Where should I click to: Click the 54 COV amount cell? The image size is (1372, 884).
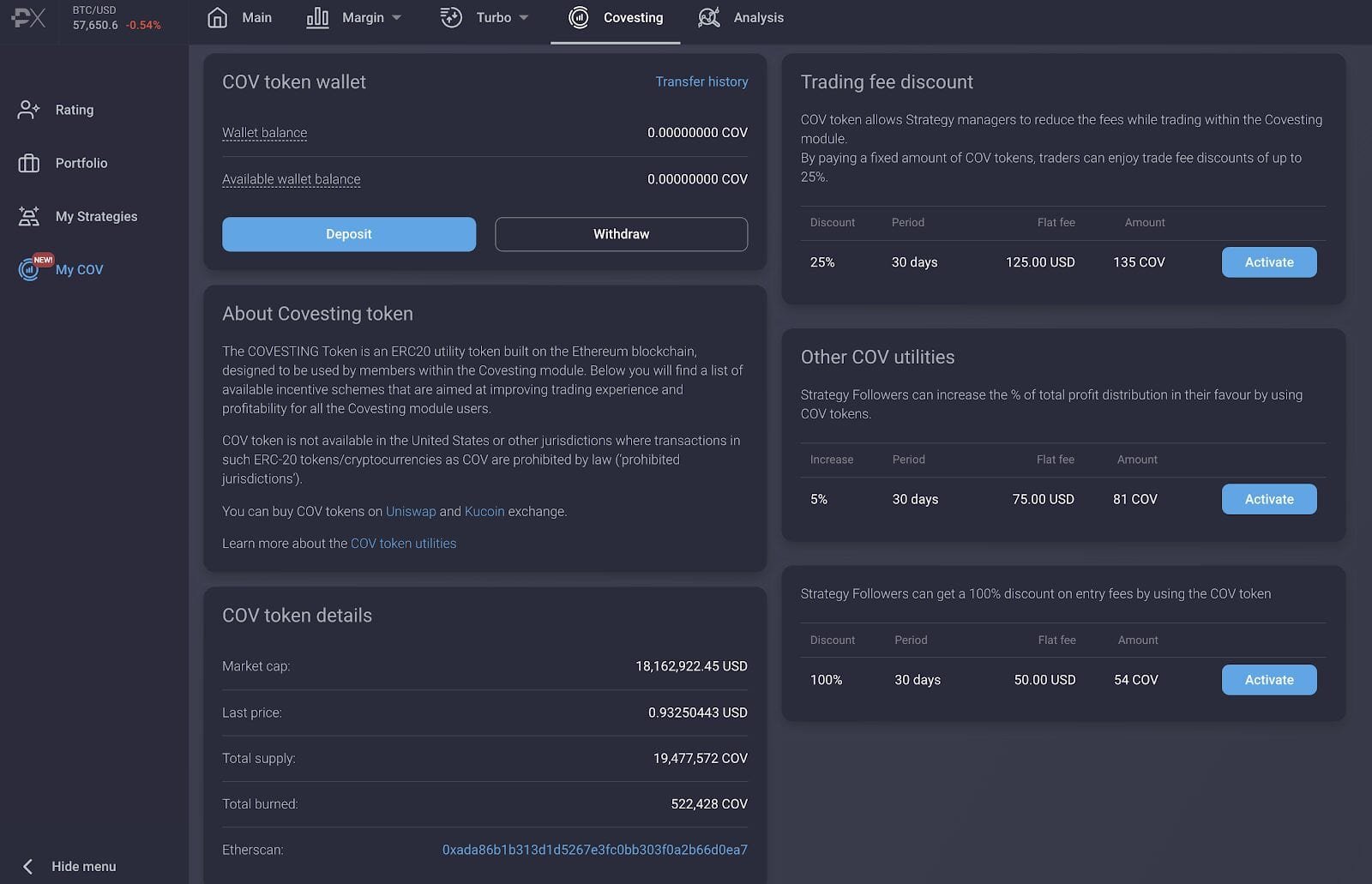(1136, 680)
